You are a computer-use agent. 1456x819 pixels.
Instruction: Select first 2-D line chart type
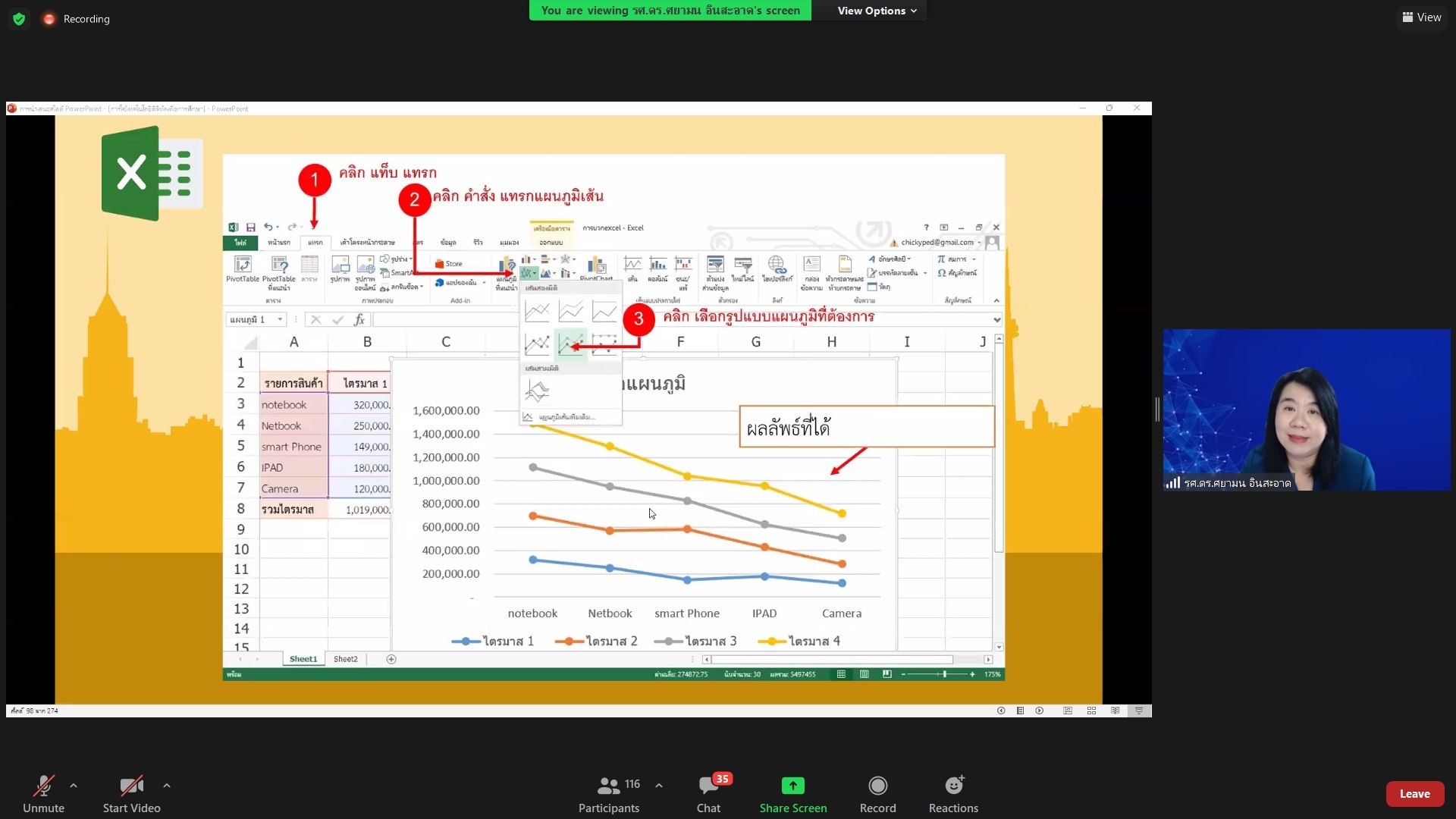(537, 311)
